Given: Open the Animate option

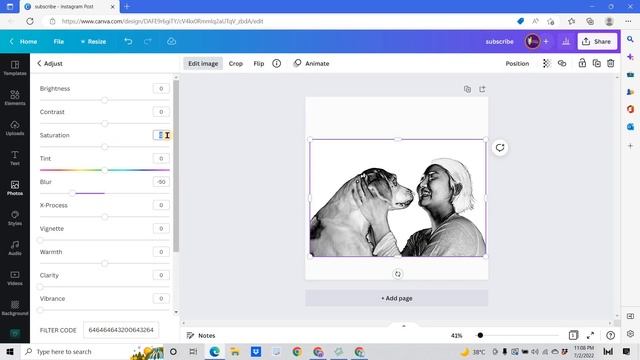Looking at the screenshot, I should tap(311, 63).
